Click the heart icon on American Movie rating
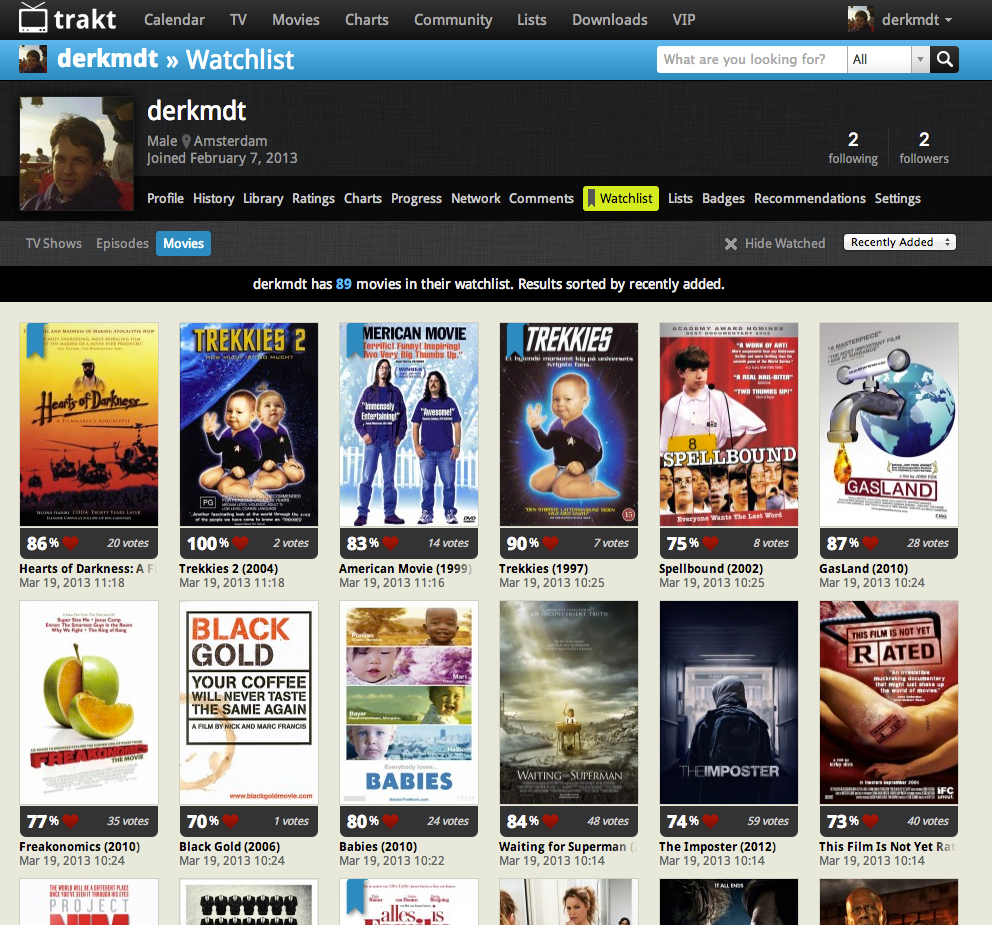The width and height of the screenshot is (992, 925). 390,543
